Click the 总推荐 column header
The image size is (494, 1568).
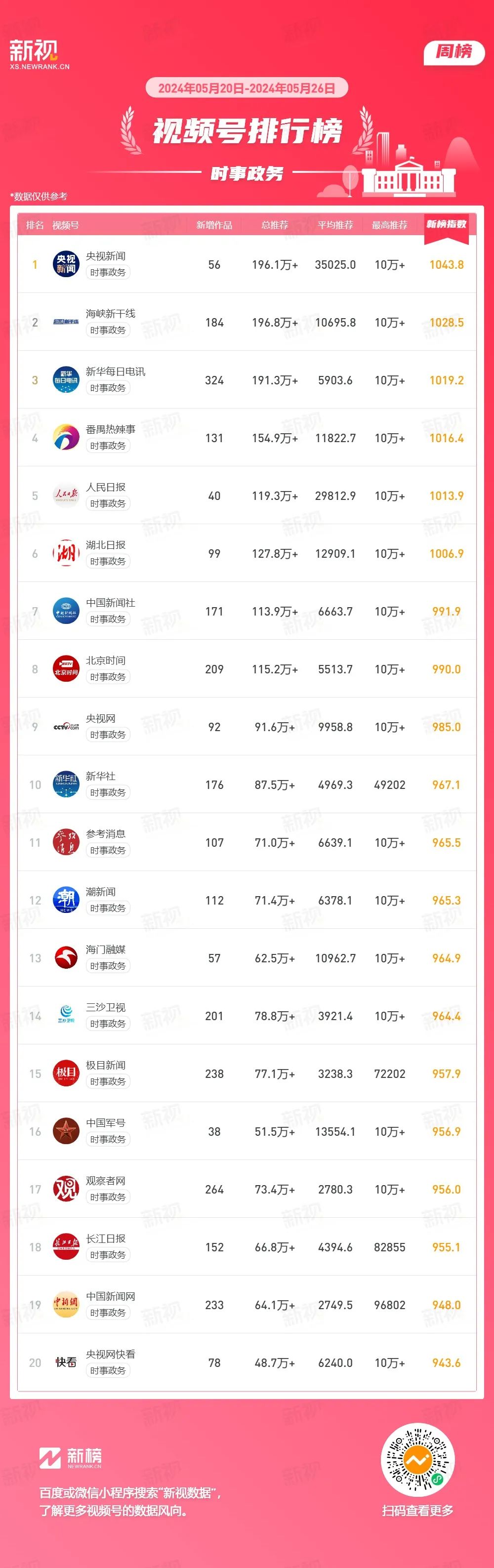pyautogui.click(x=275, y=225)
